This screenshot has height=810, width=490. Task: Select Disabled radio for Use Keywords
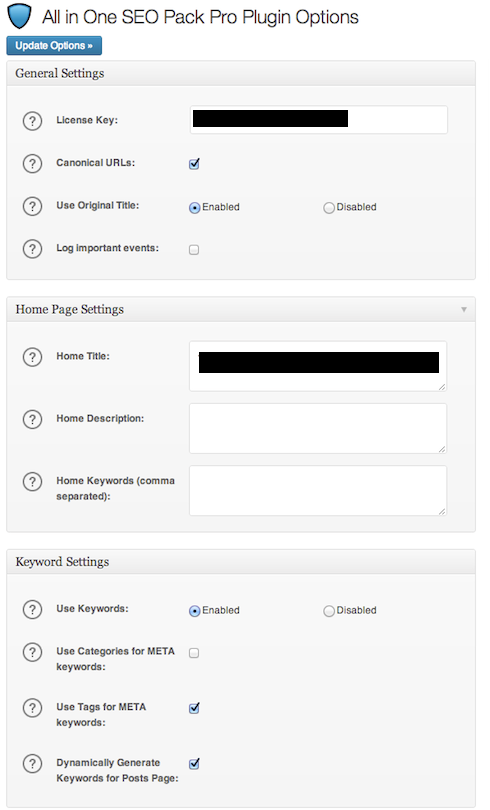coord(328,611)
